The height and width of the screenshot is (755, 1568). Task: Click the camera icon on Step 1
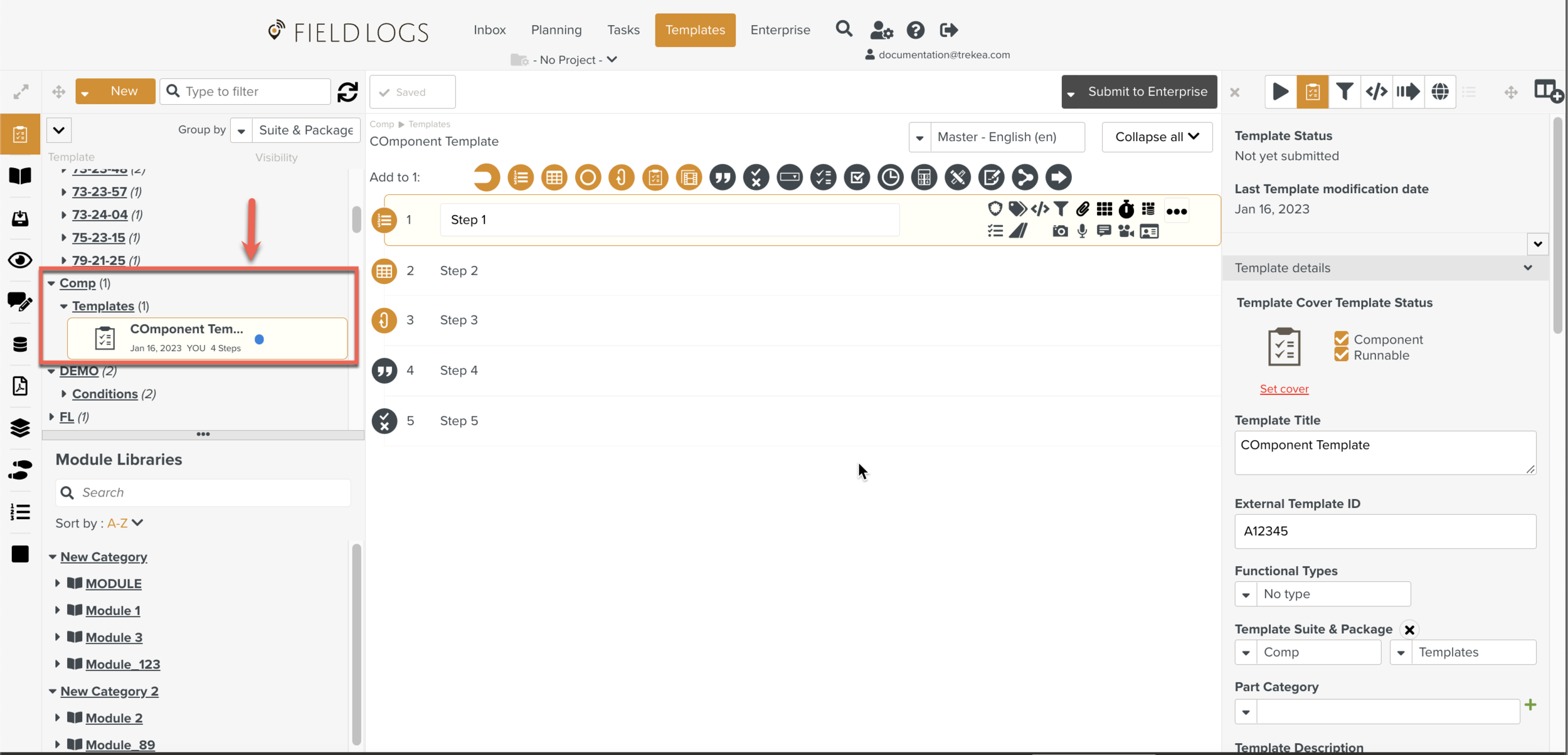pos(1060,231)
